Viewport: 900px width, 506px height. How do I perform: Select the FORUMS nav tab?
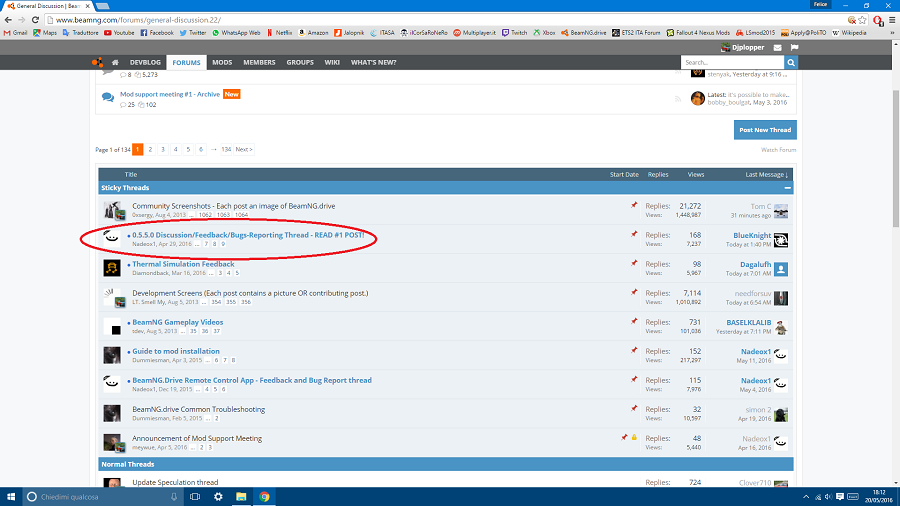point(187,63)
